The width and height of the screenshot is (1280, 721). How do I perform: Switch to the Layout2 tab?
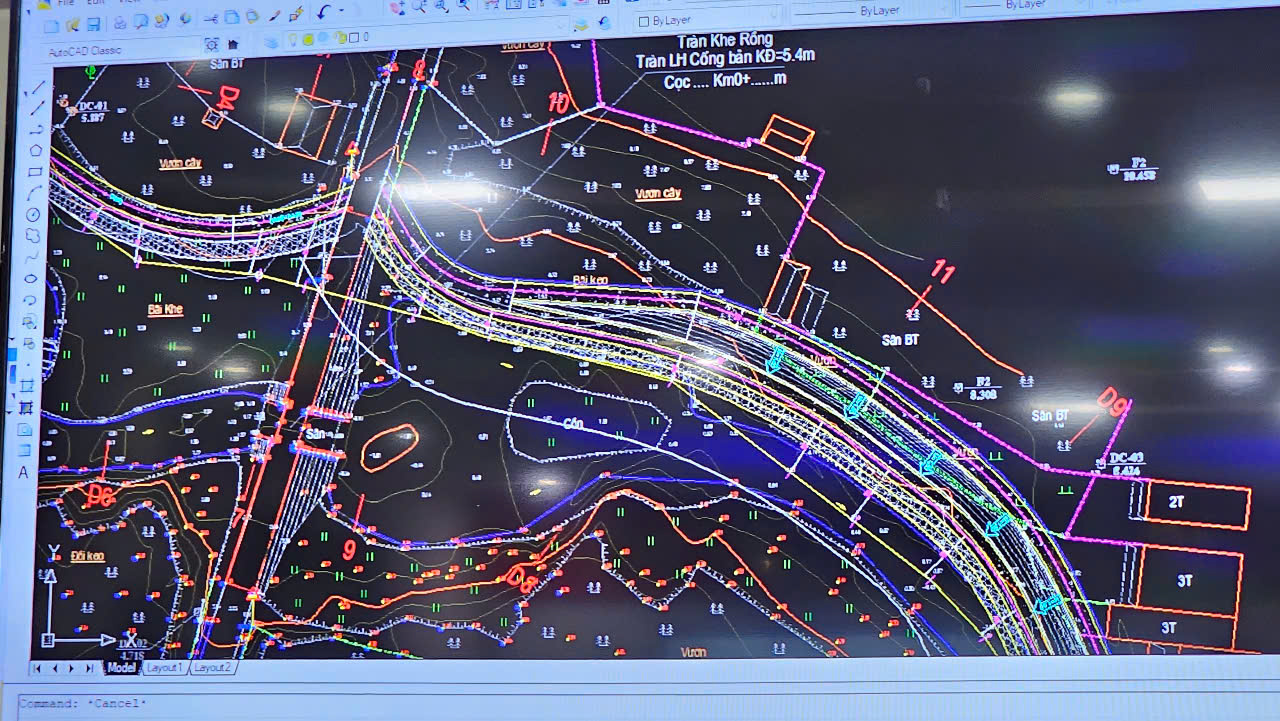point(212,668)
